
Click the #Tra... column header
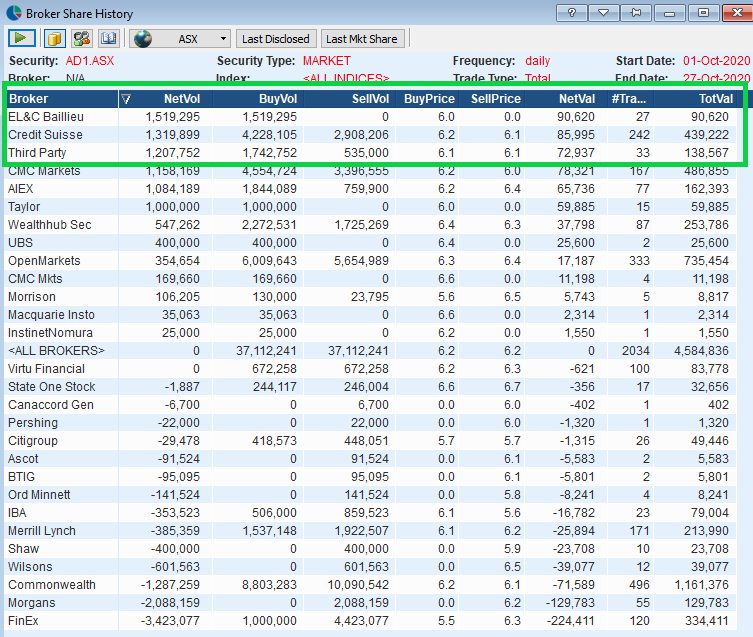[x=629, y=99]
